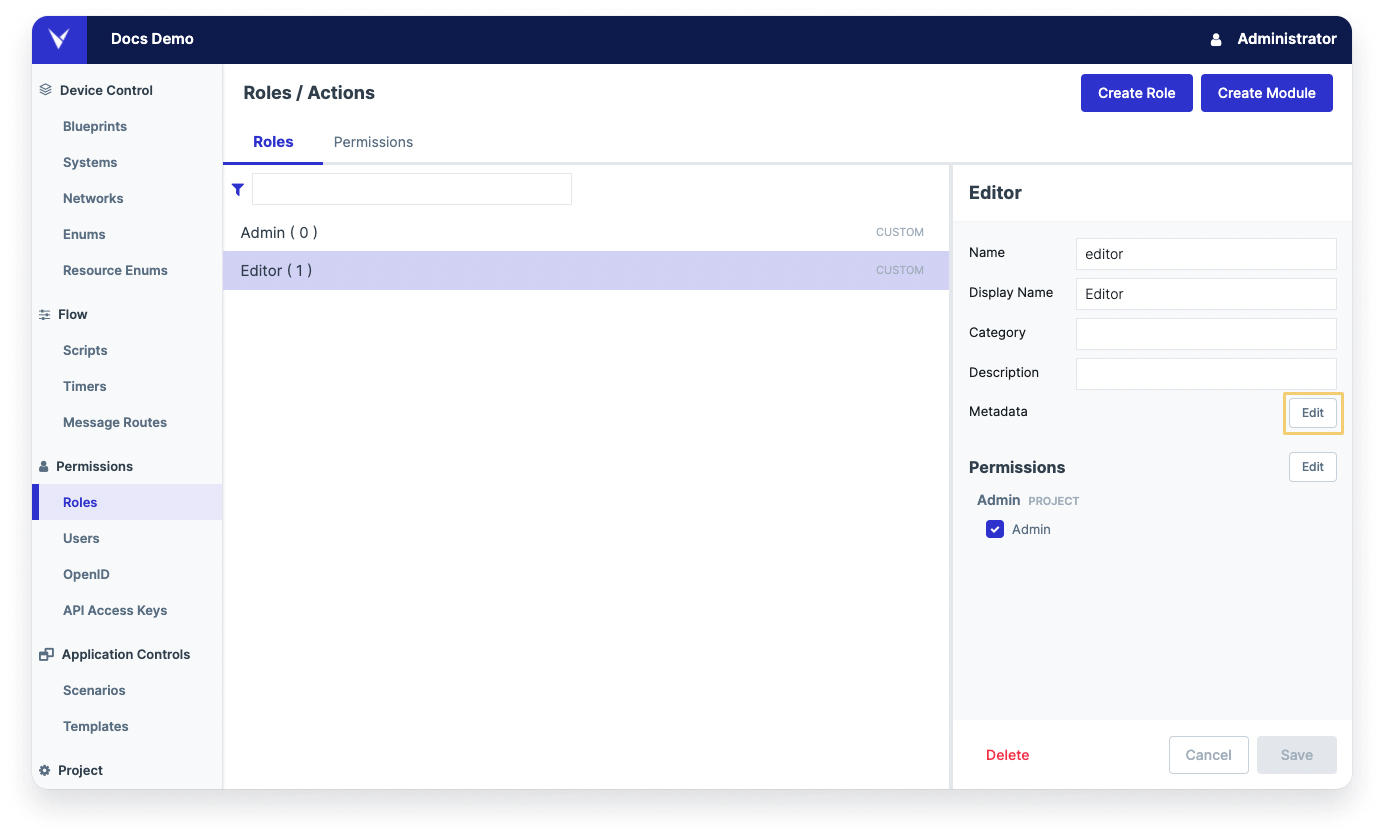1384x837 pixels.
Task: Click the Description input field
Action: pos(1206,374)
